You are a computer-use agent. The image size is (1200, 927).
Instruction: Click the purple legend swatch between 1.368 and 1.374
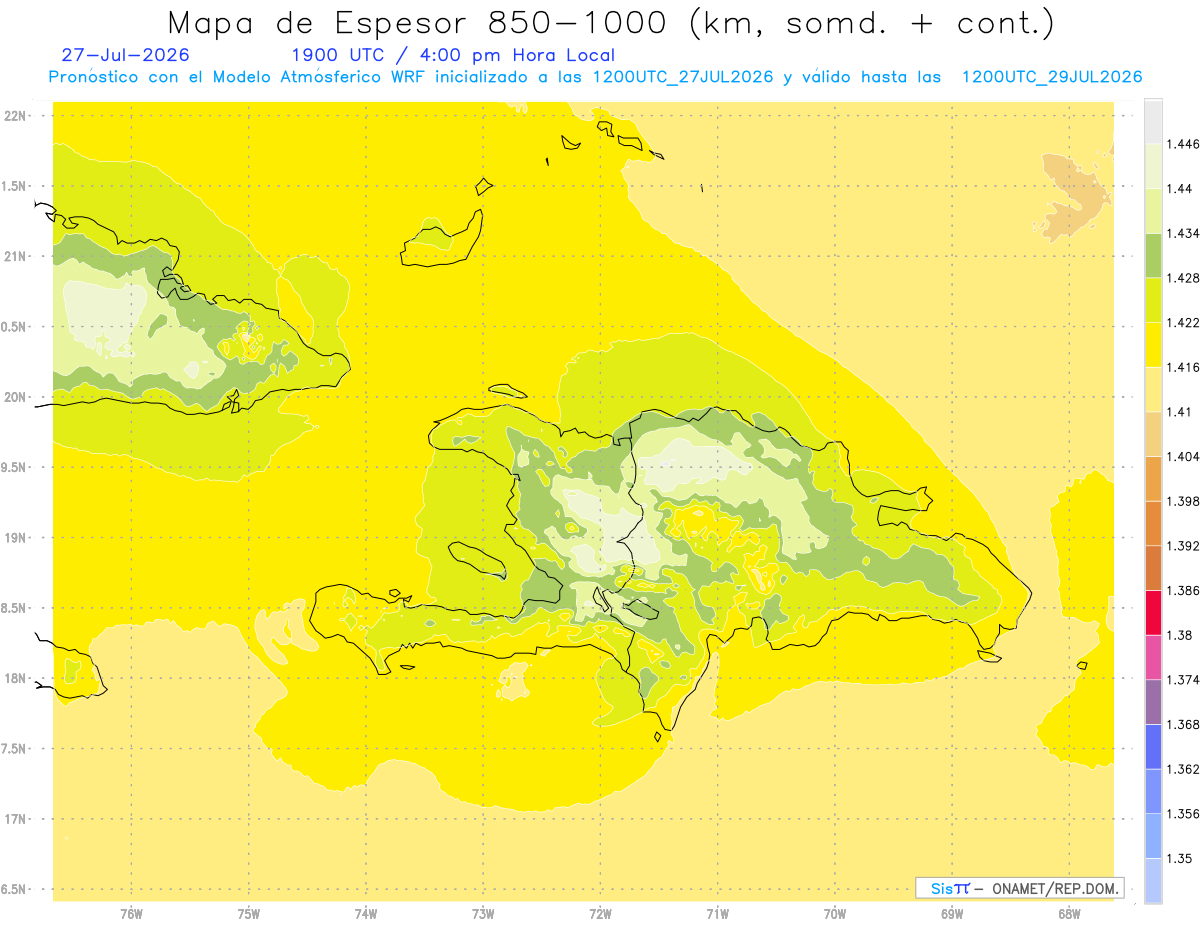pos(1153,701)
